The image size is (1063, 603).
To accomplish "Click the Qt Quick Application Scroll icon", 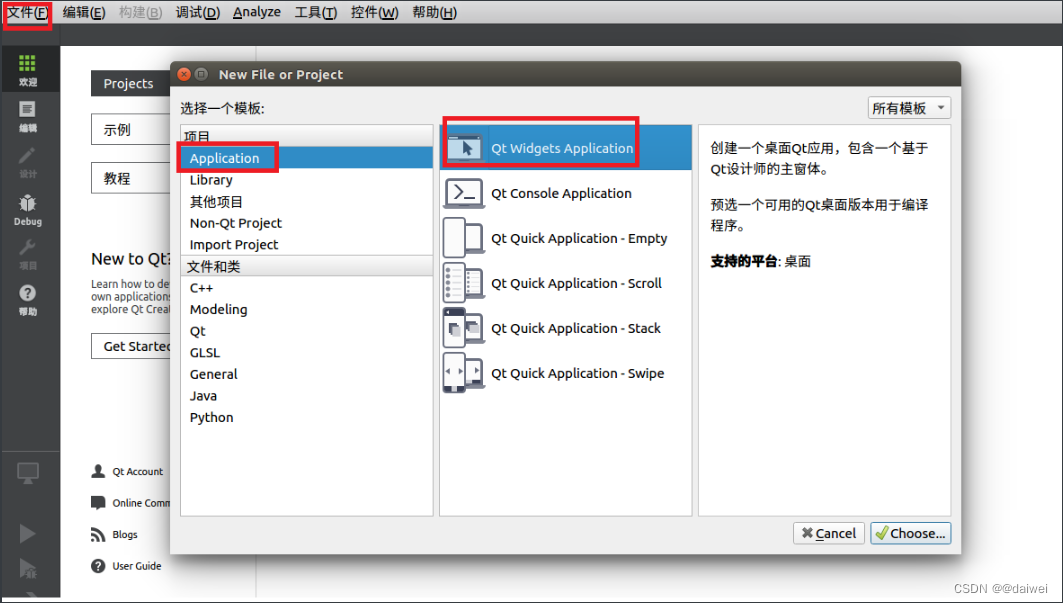I will pyautogui.click(x=464, y=283).
